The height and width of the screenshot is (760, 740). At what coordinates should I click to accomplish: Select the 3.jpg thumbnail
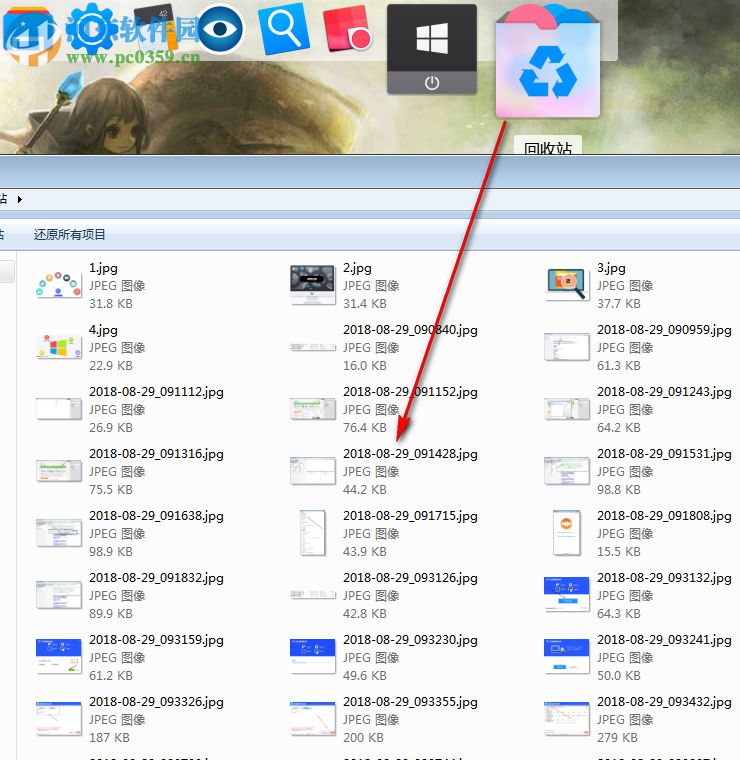click(x=567, y=285)
